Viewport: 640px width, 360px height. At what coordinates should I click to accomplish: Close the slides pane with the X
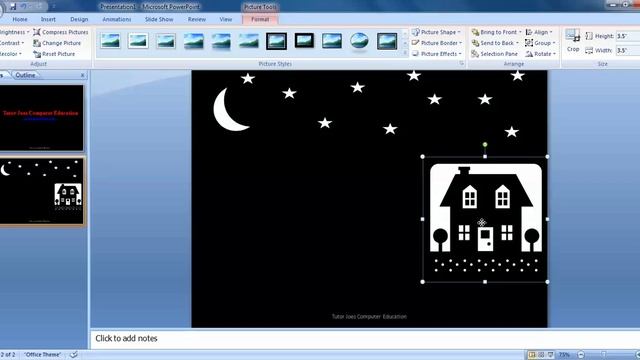click(x=82, y=76)
